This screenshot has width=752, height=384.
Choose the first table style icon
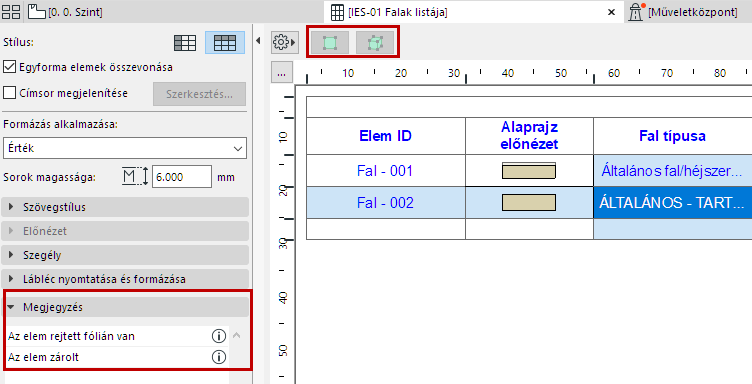[x=185, y=43]
